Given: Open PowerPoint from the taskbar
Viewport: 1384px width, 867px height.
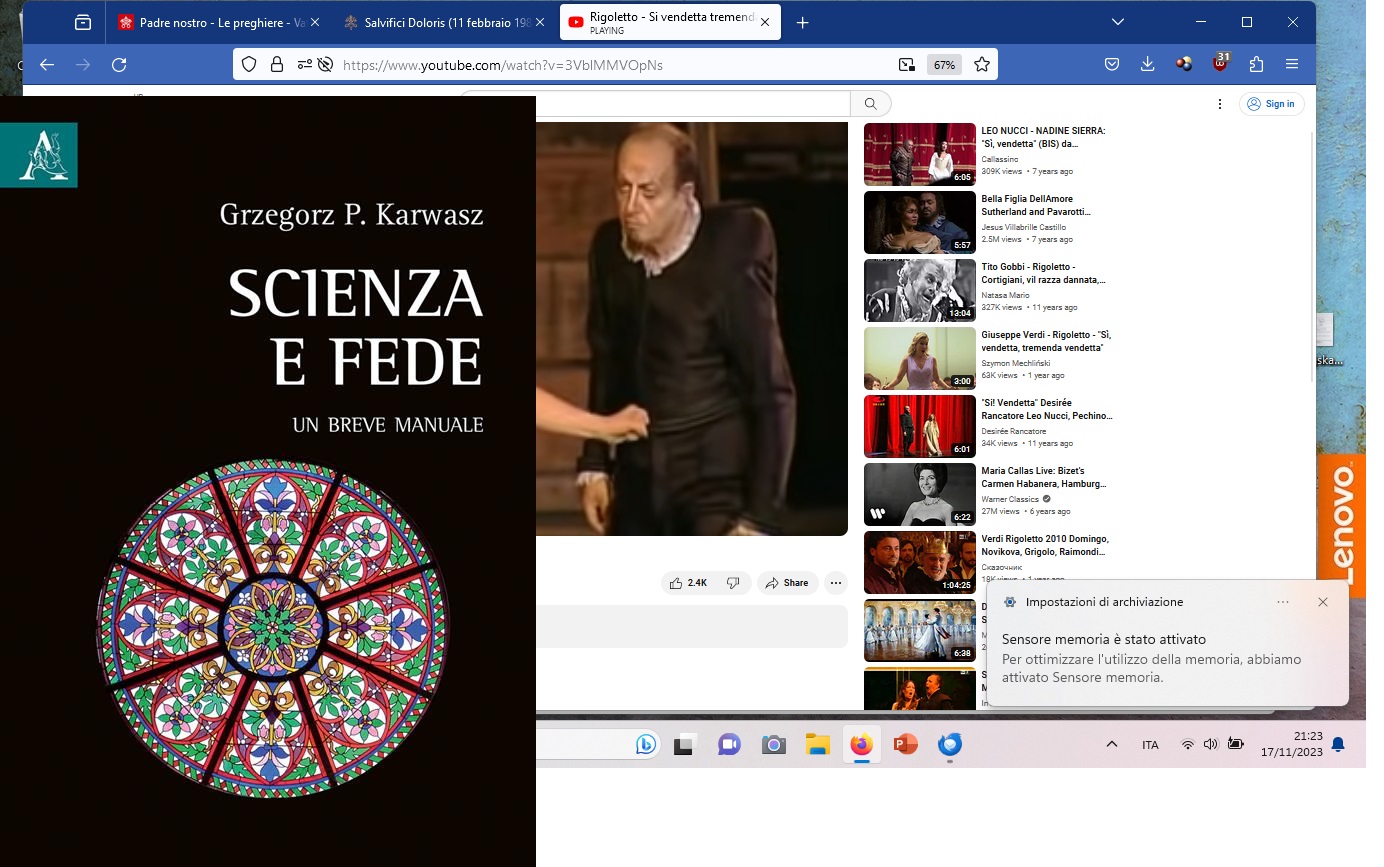Looking at the screenshot, I should pyautogui.click(x=905, y=745).
